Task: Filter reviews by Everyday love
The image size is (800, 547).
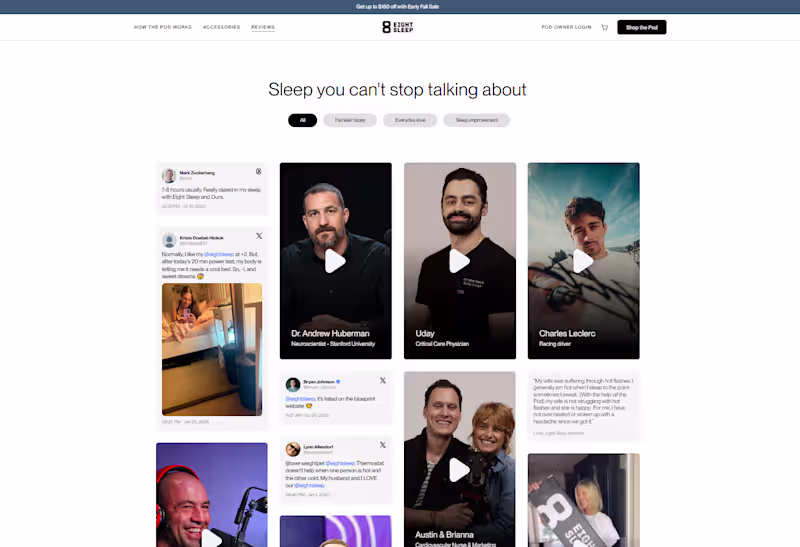Action: click(x=410, y=120)
